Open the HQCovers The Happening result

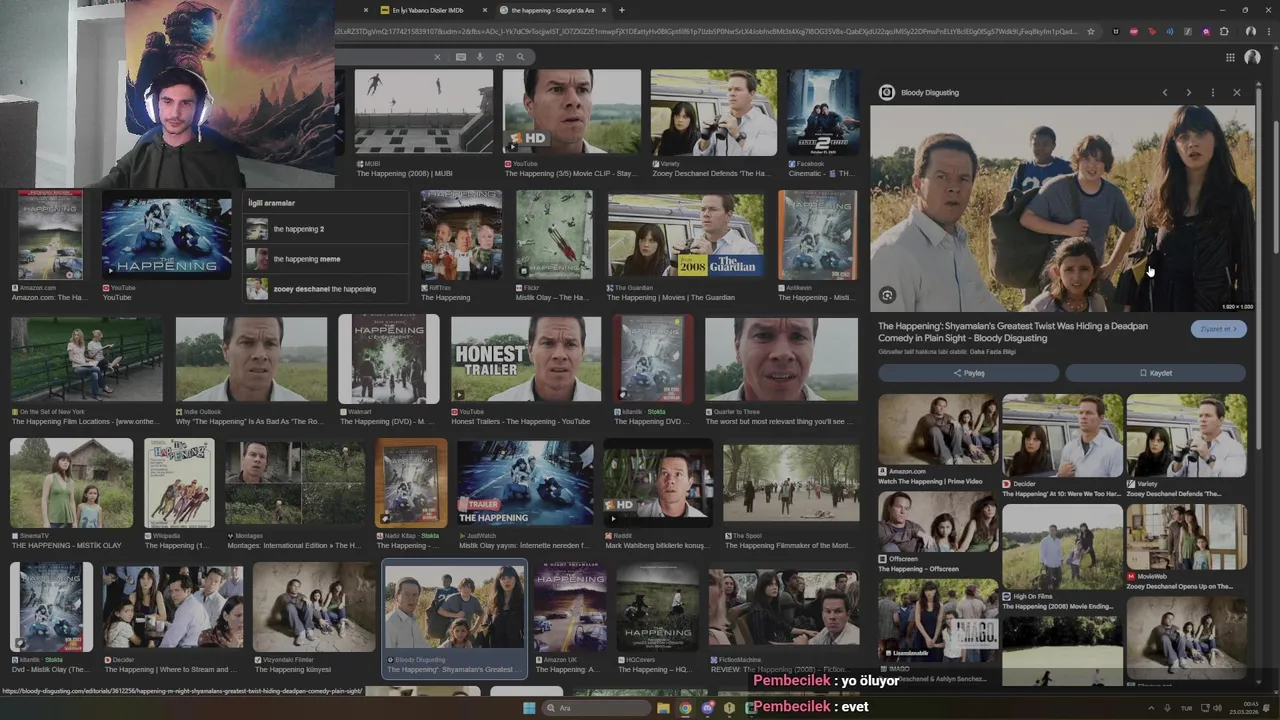[x=657, y=607]
